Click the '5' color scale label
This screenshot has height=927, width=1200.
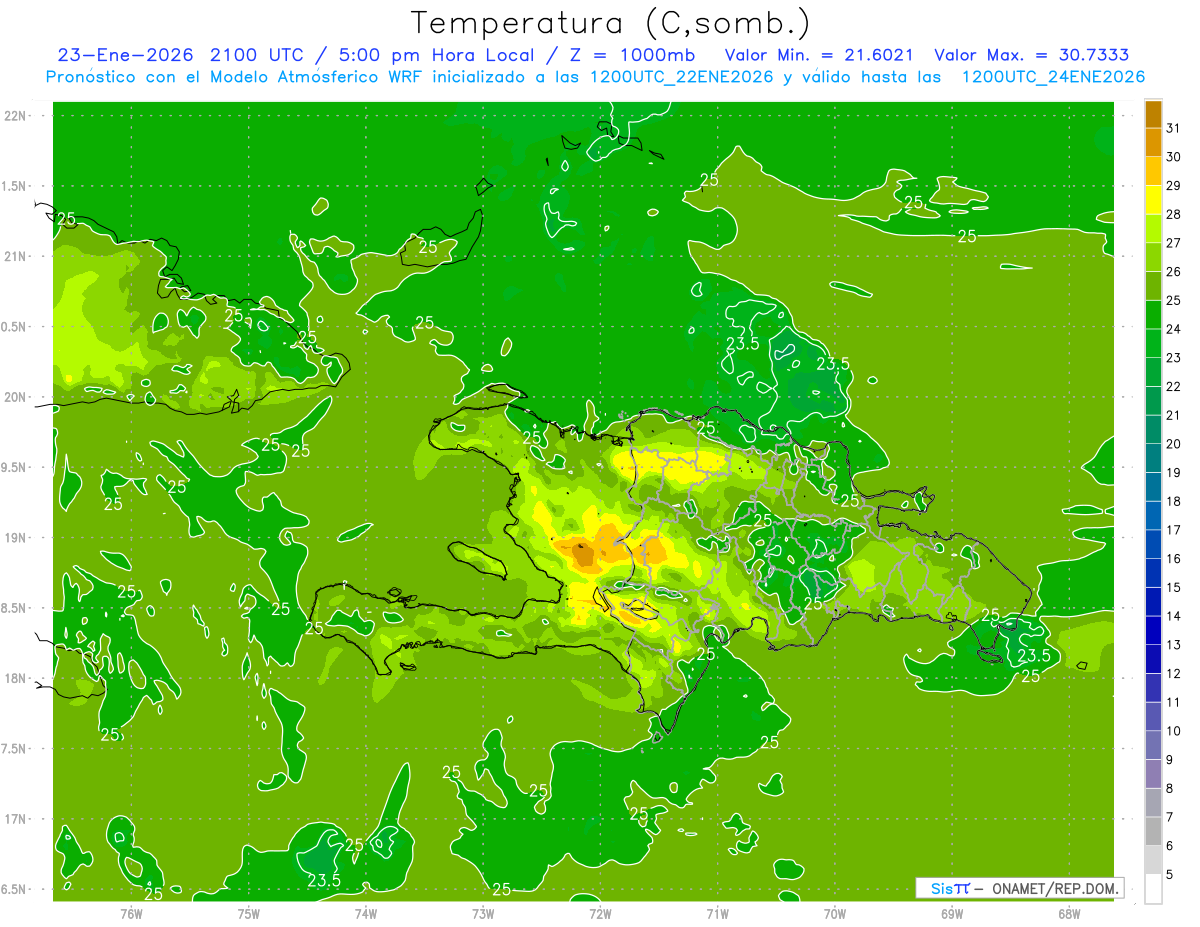pos(1170,875)
